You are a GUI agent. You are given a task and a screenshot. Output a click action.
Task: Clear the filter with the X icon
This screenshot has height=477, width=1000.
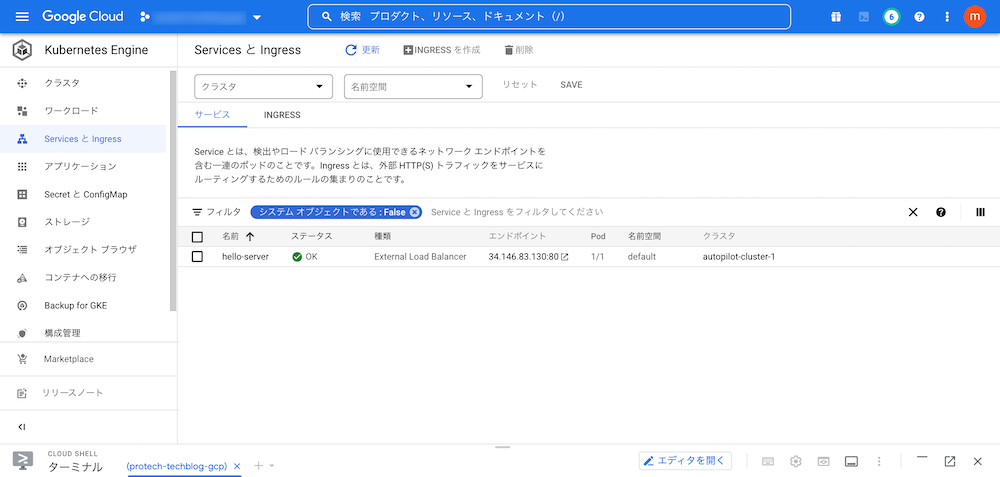click(x=913, y=212)
